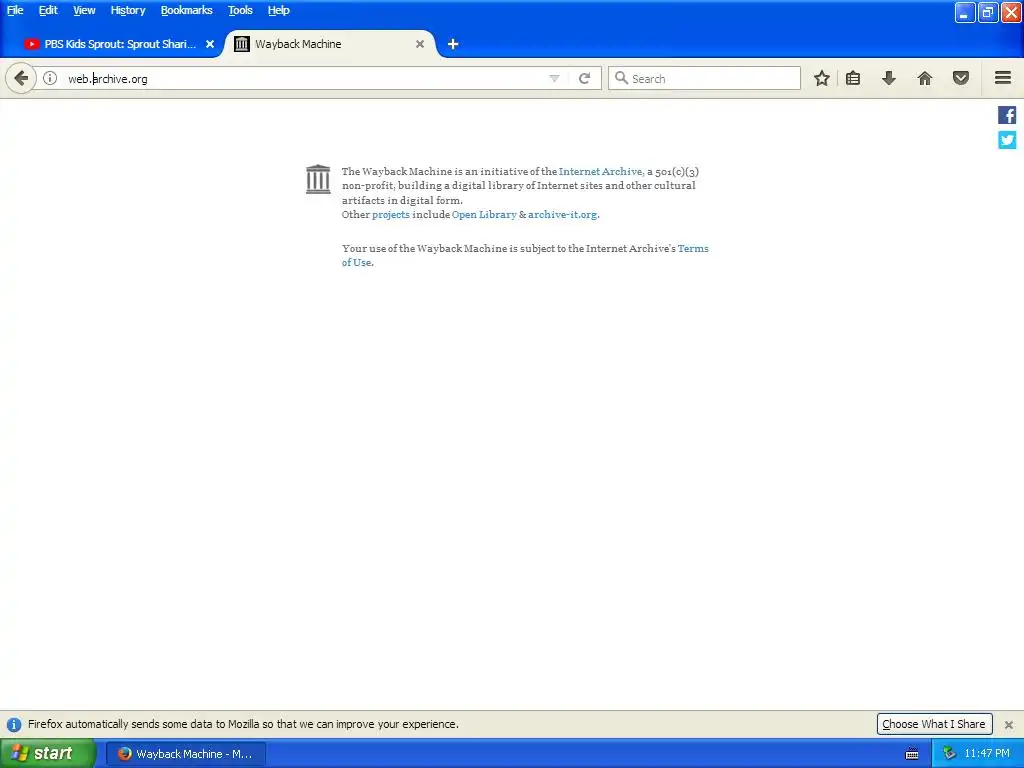
Task: Go to archive-it.org link
Action: coord(562,214)
